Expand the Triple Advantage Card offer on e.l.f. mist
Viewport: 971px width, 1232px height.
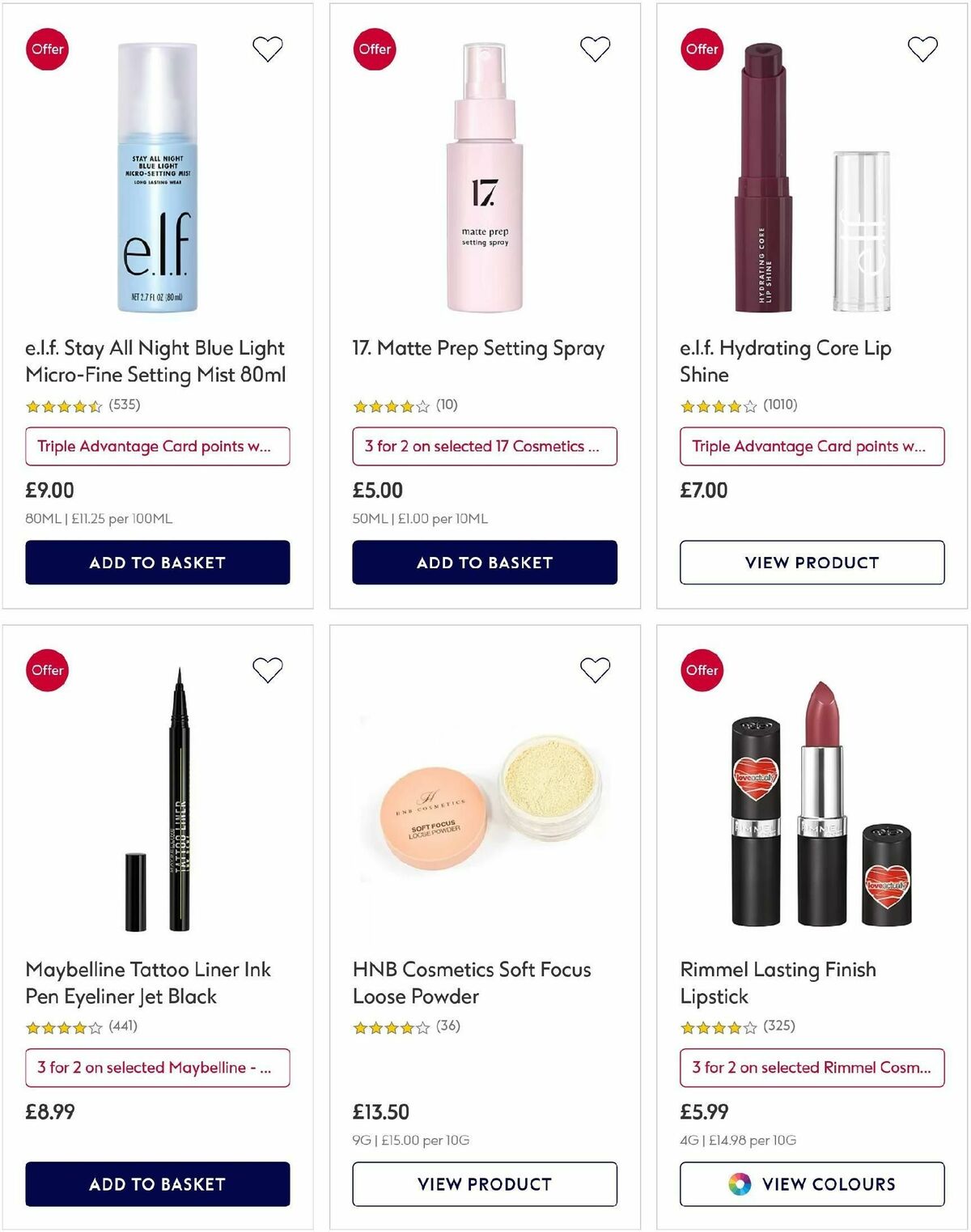pos(157,446)
